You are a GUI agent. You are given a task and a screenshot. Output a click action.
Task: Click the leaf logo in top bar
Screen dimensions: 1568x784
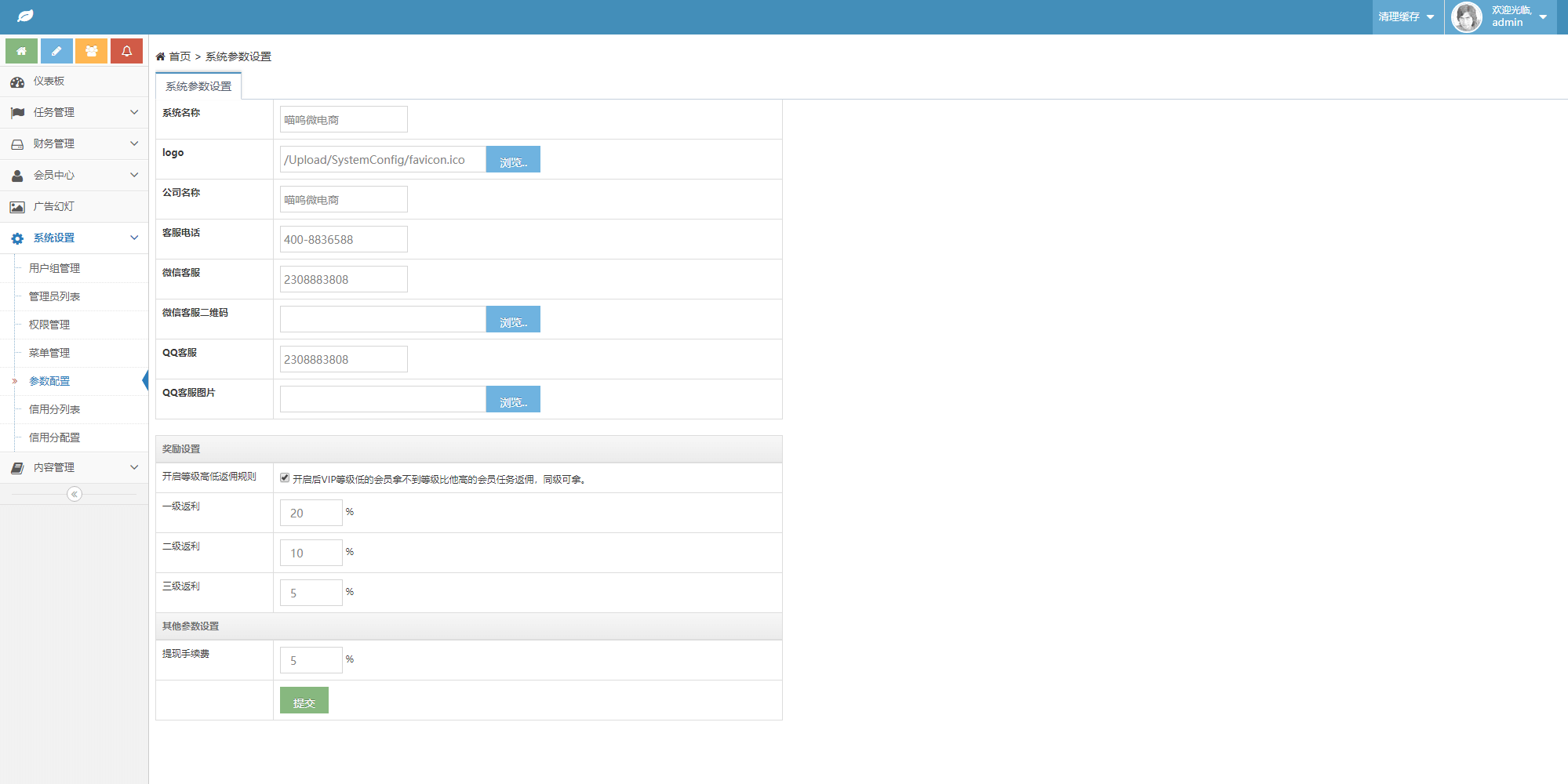[25, 16]
